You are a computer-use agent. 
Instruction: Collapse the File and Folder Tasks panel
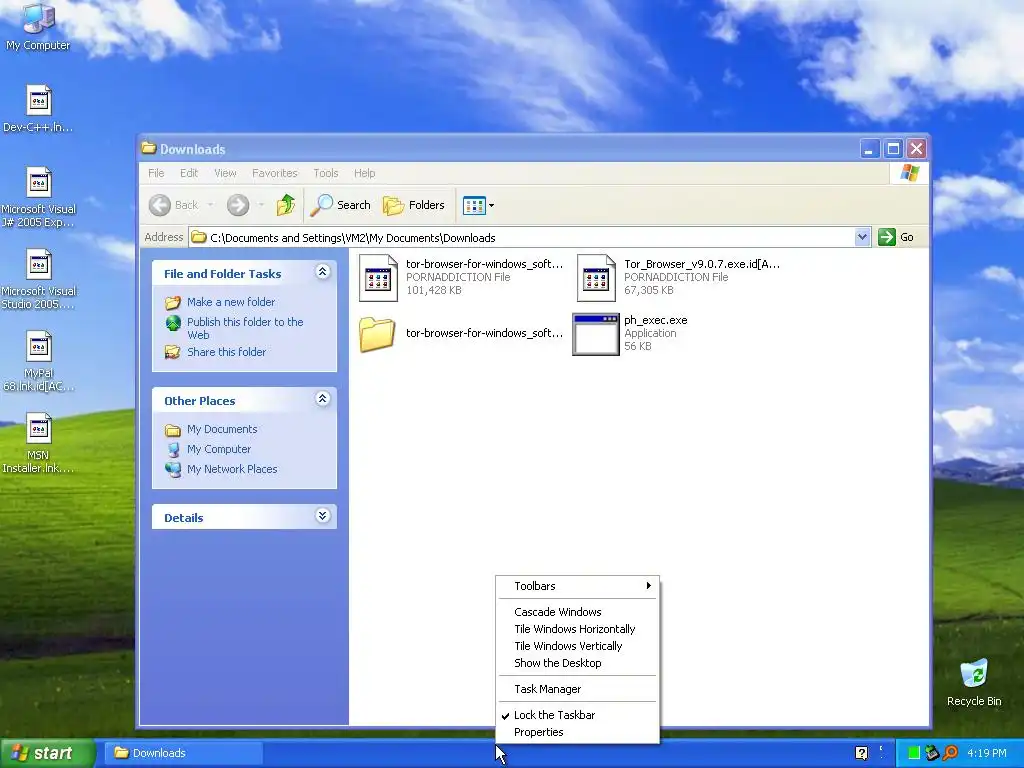(322, 272)
